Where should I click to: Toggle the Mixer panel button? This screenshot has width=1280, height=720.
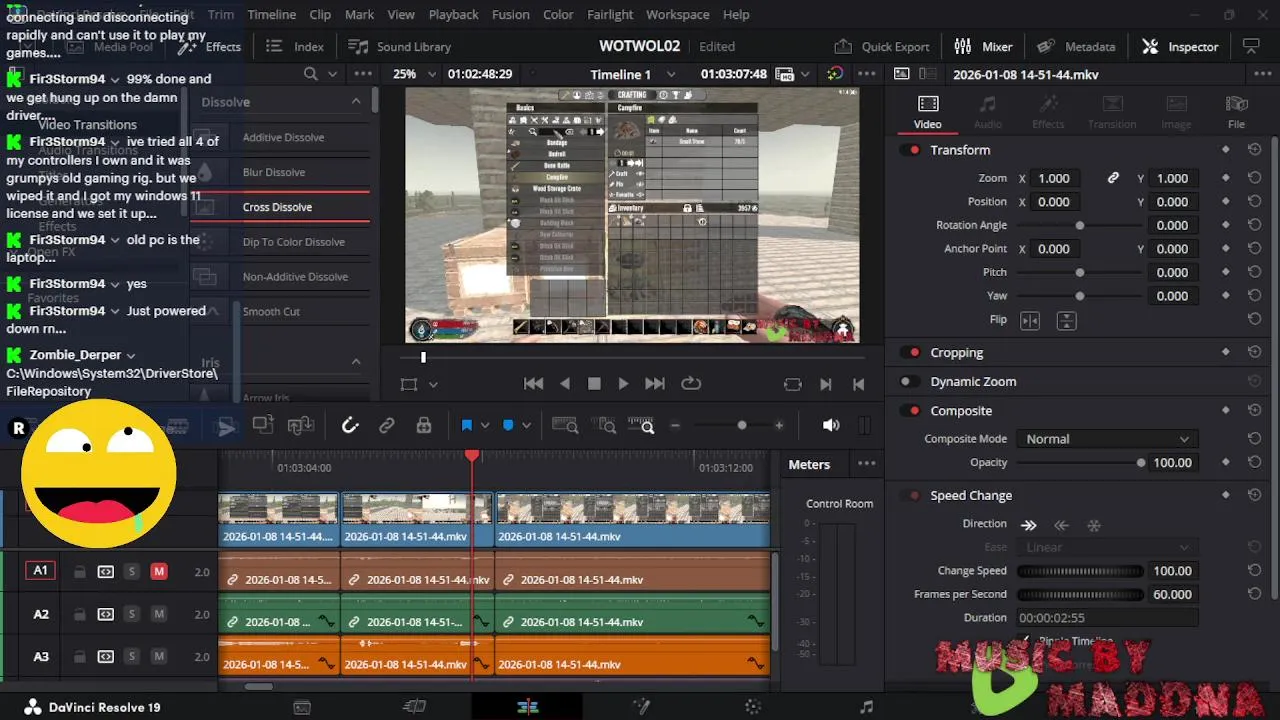[x=983, y=46]
